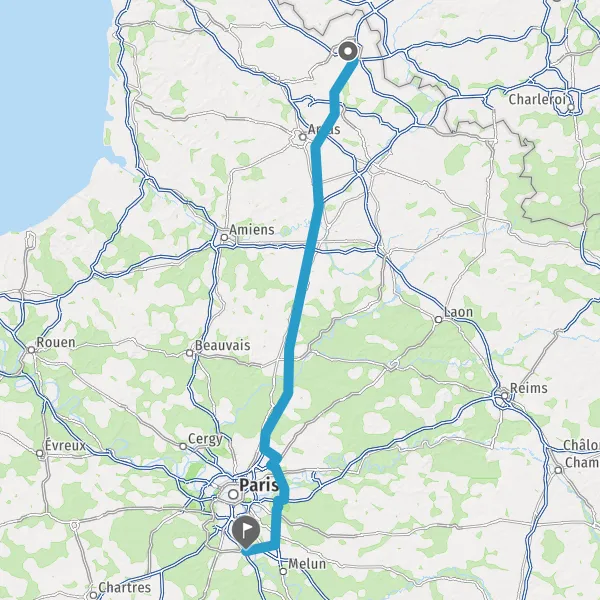Image resolution: width=600 pixels, height=600 pixels.
Task: Select the Cergy city marker
Action: coord(183,446)
